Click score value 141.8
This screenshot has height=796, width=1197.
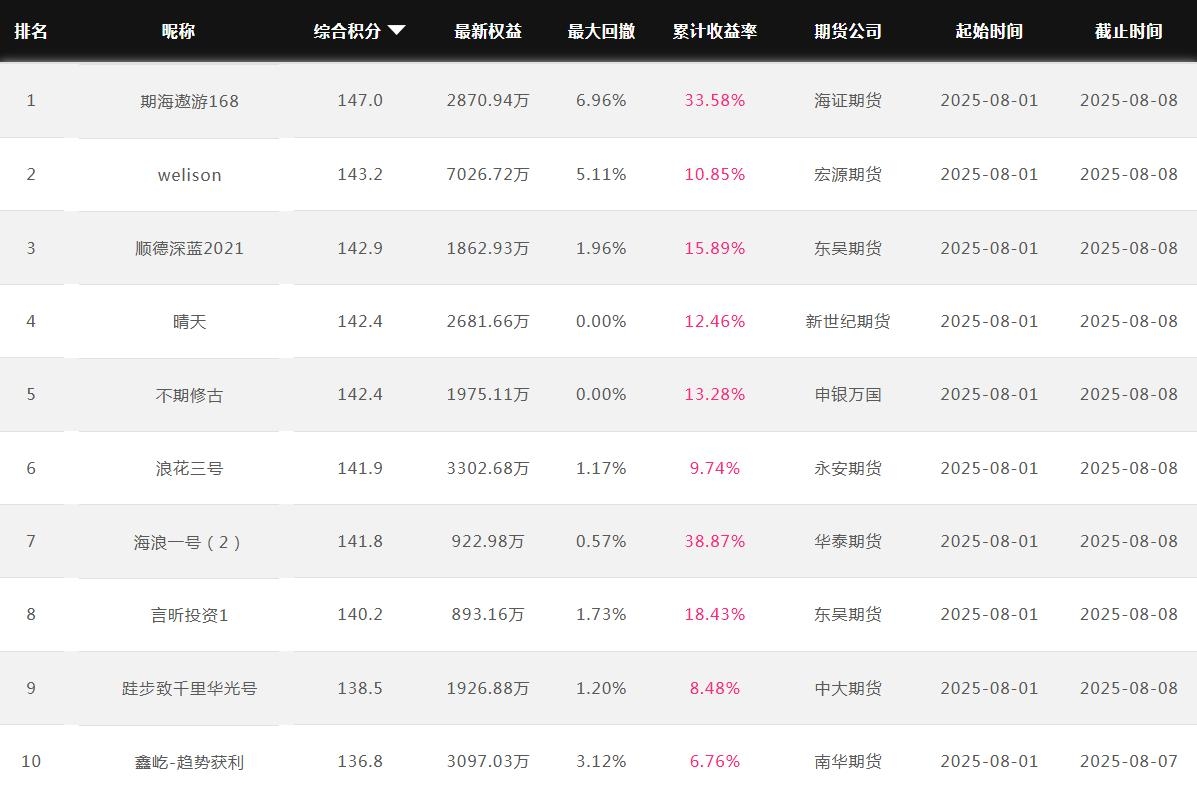[x=360, y=541]
